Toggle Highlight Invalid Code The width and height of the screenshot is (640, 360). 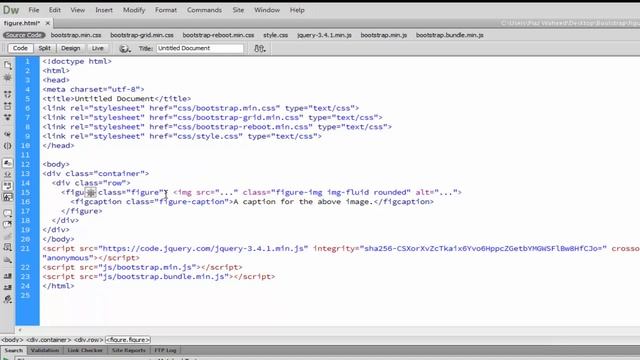click(7, 174)
